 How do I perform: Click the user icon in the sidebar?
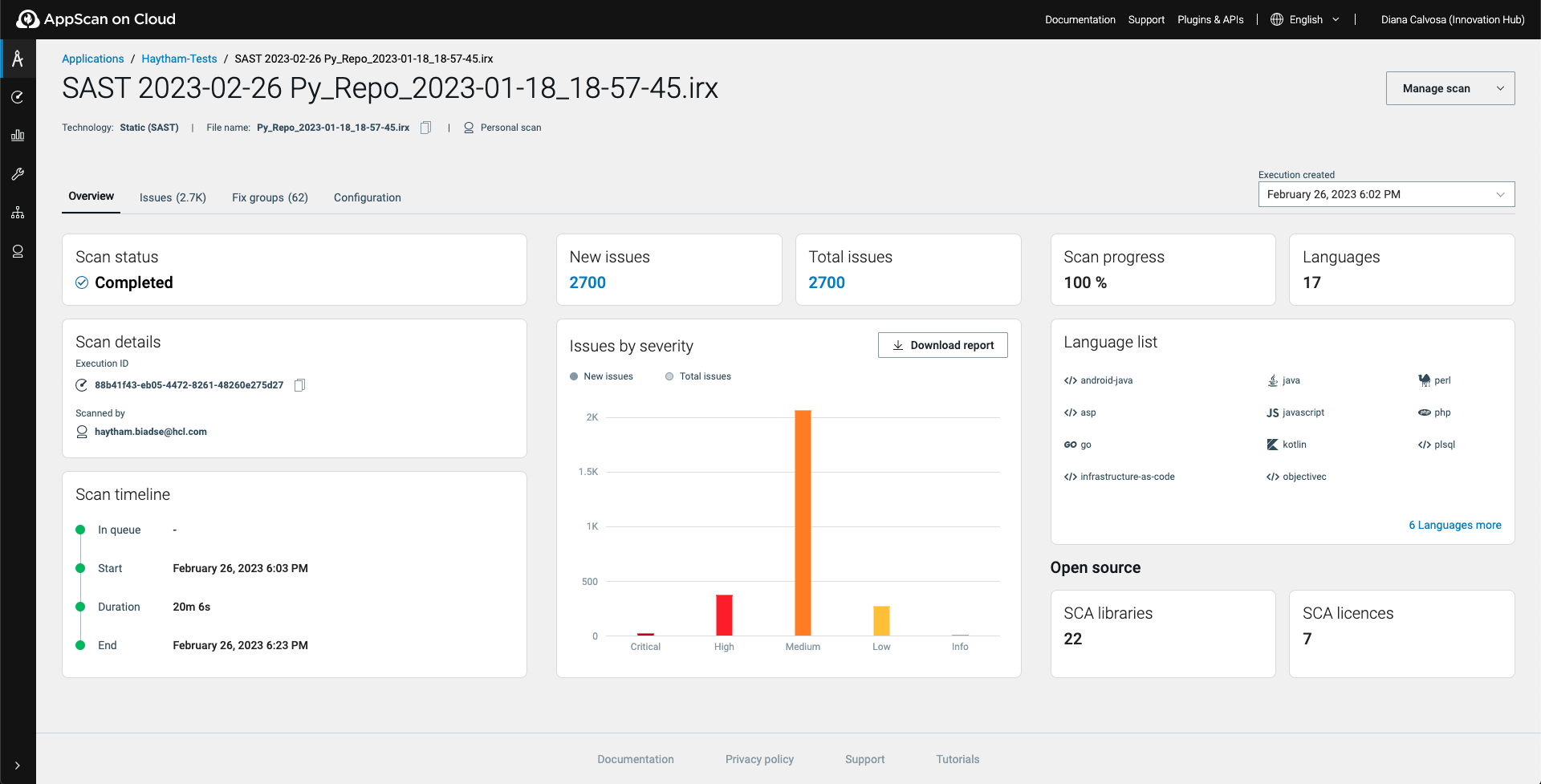pyautogui.click(x=18, y=251)
